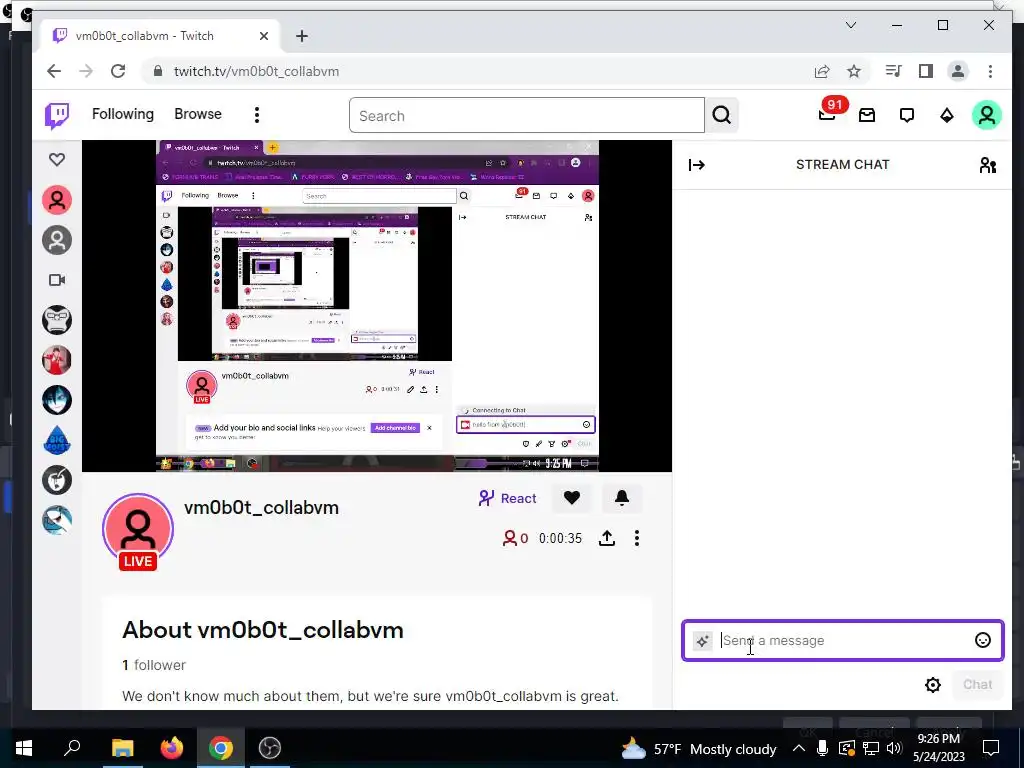1024x768 pixels.
Task: Open the mail inbox icon
Action: click(x=867, y=116)
